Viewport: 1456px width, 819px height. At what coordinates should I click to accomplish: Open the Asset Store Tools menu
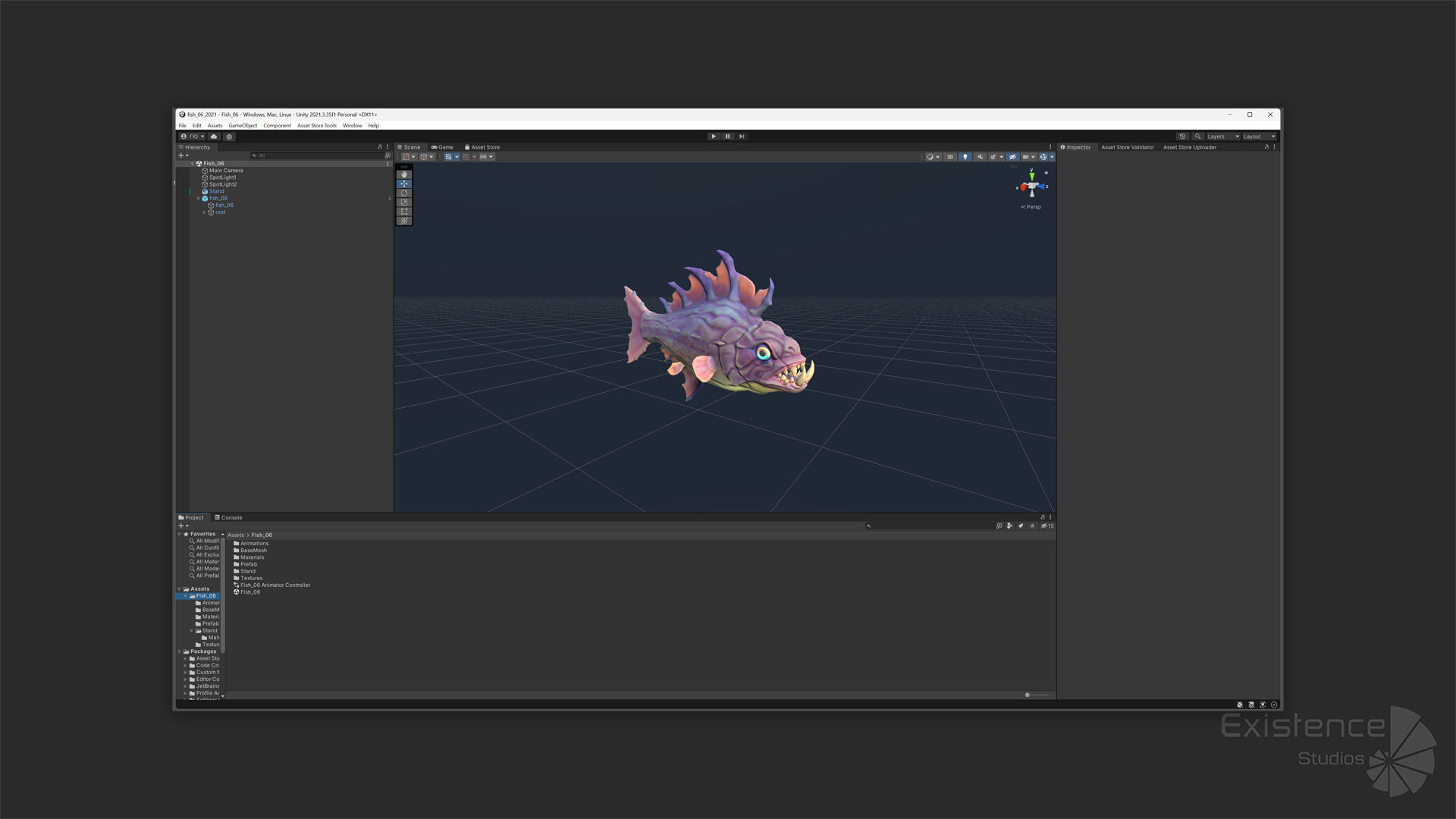point(316,126)
